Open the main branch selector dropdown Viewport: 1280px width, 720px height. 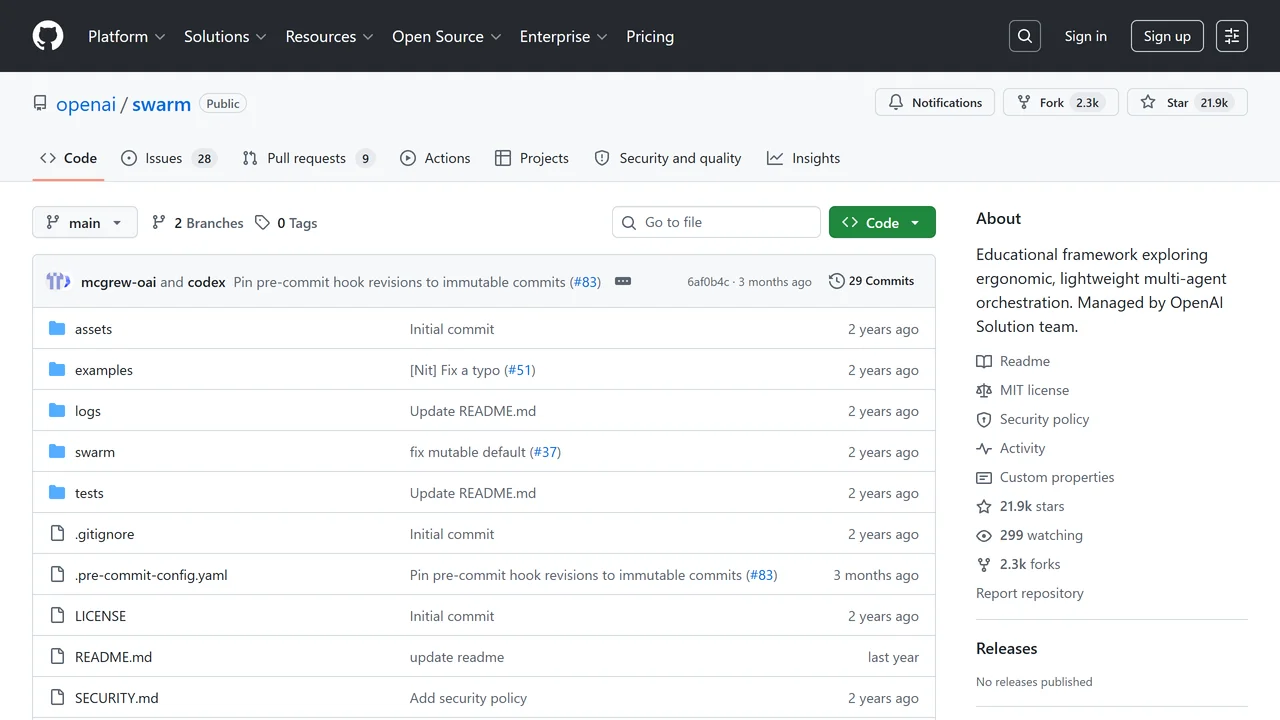(x=85, y=222)
